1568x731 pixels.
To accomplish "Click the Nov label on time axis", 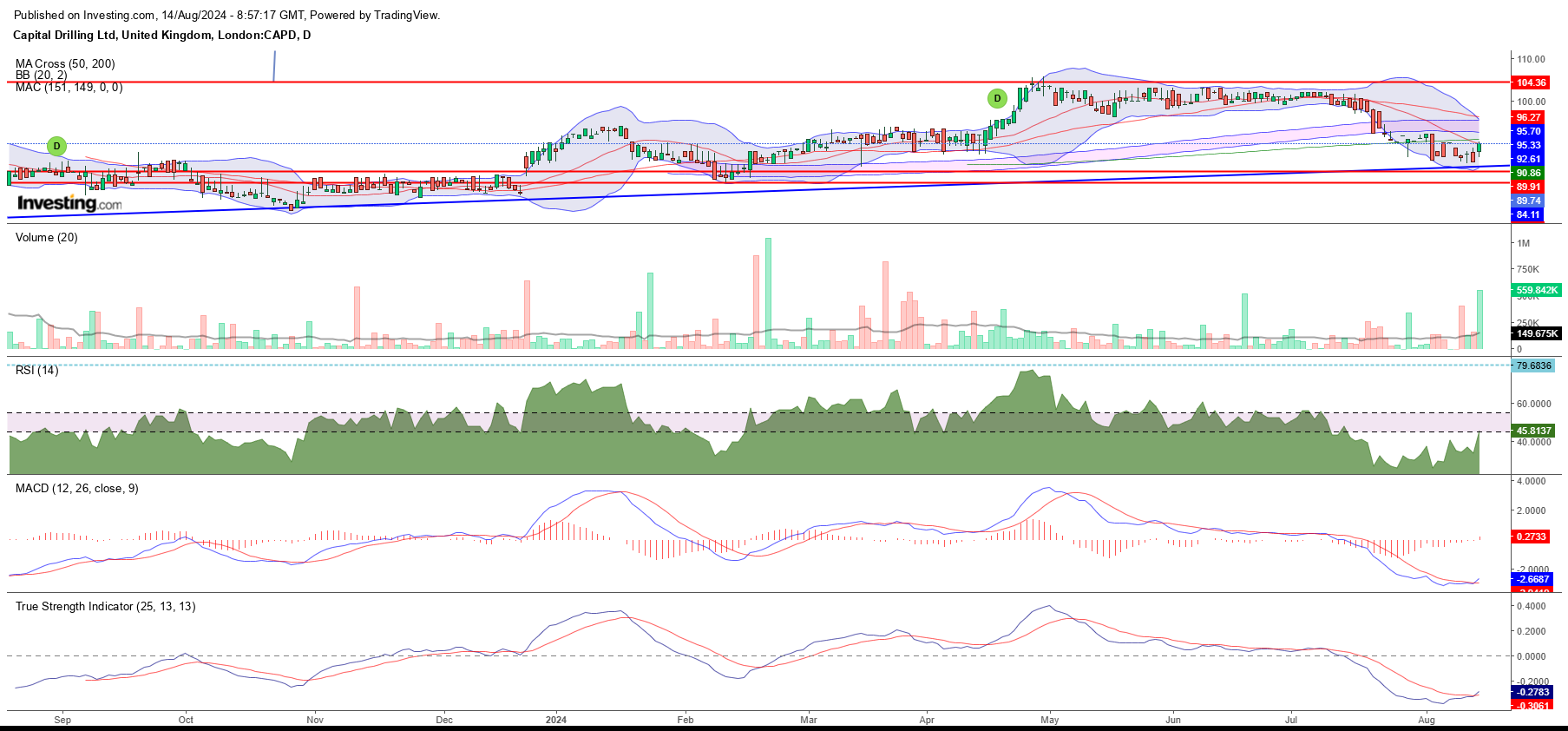I will pos(315,720).
